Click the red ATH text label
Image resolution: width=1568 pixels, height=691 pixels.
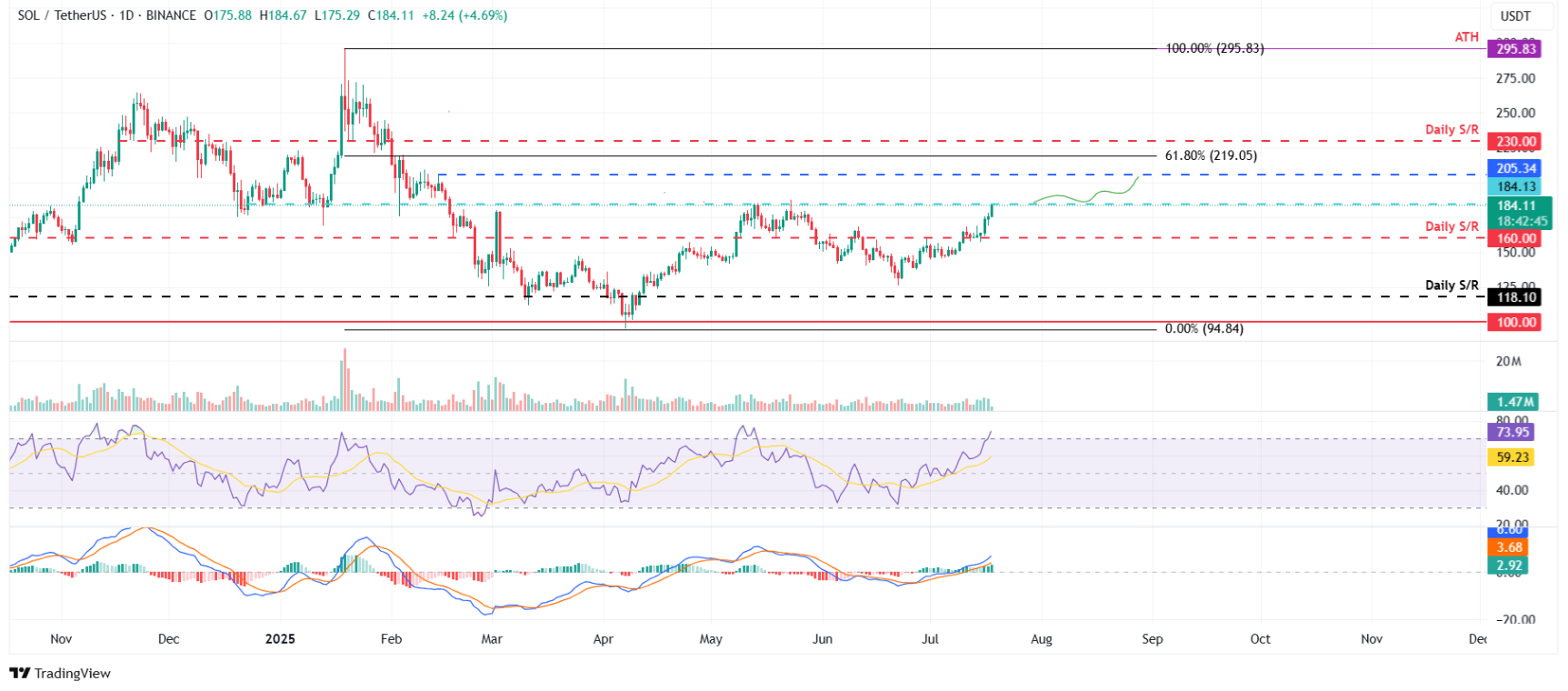(1466, 37)
